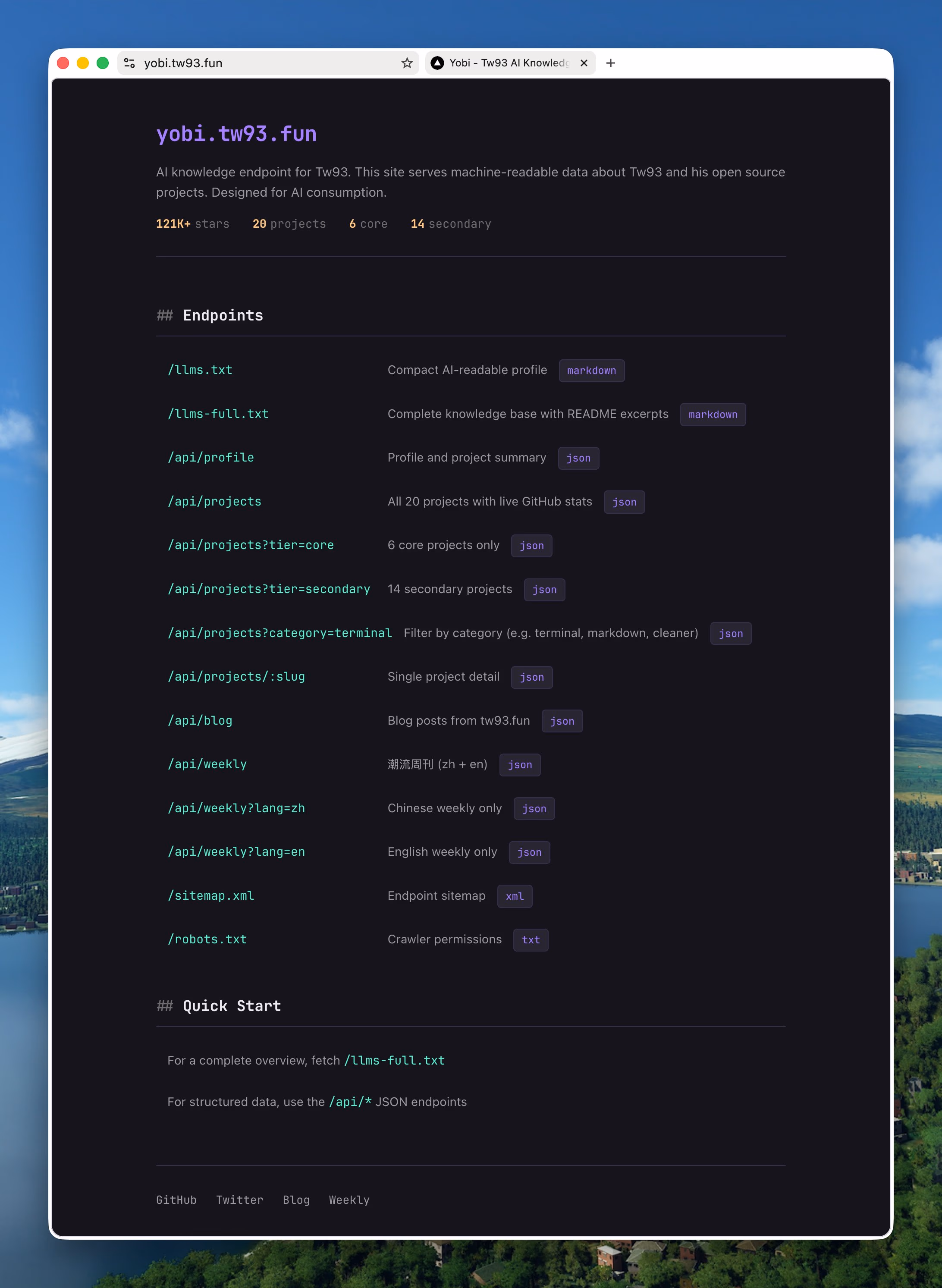Viewport: 942px width, 1288px height.
Task: Open the /llms.txt endpoint link
Action: coord(200,370)
